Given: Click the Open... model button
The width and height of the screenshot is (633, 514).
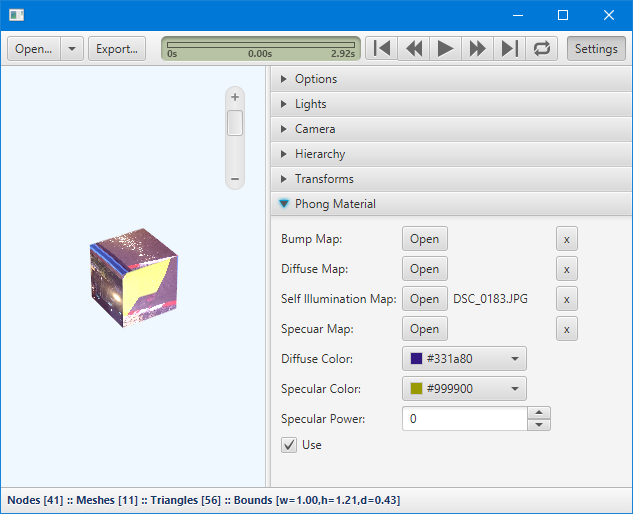Looking at the screenshot, I should coord(34,49).
